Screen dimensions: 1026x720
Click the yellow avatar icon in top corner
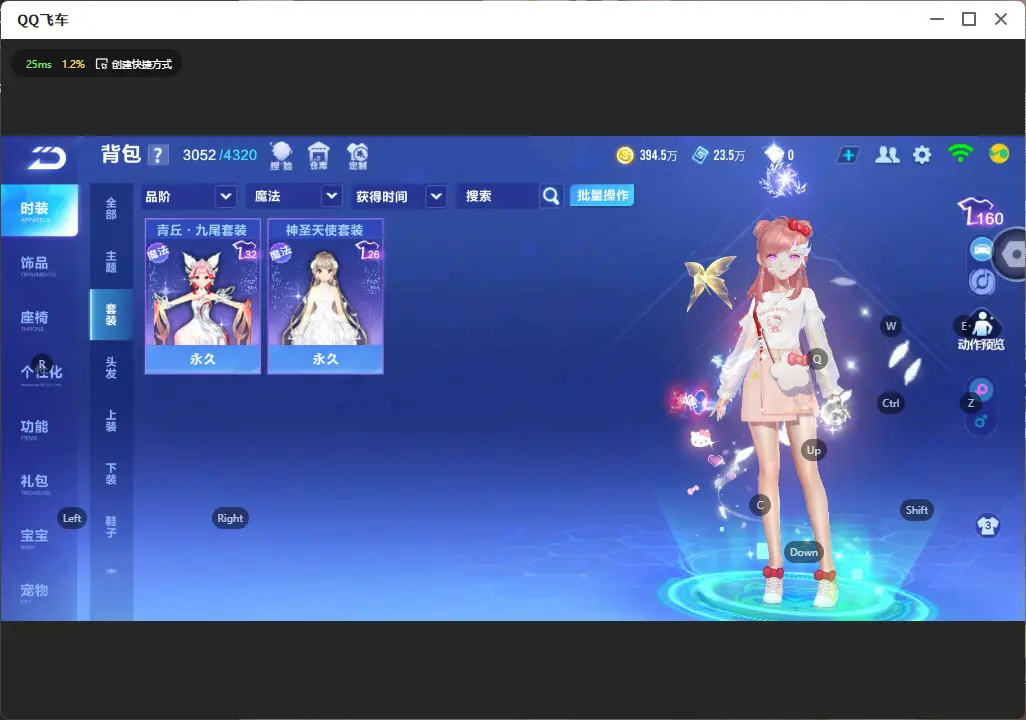click(999, 154)
